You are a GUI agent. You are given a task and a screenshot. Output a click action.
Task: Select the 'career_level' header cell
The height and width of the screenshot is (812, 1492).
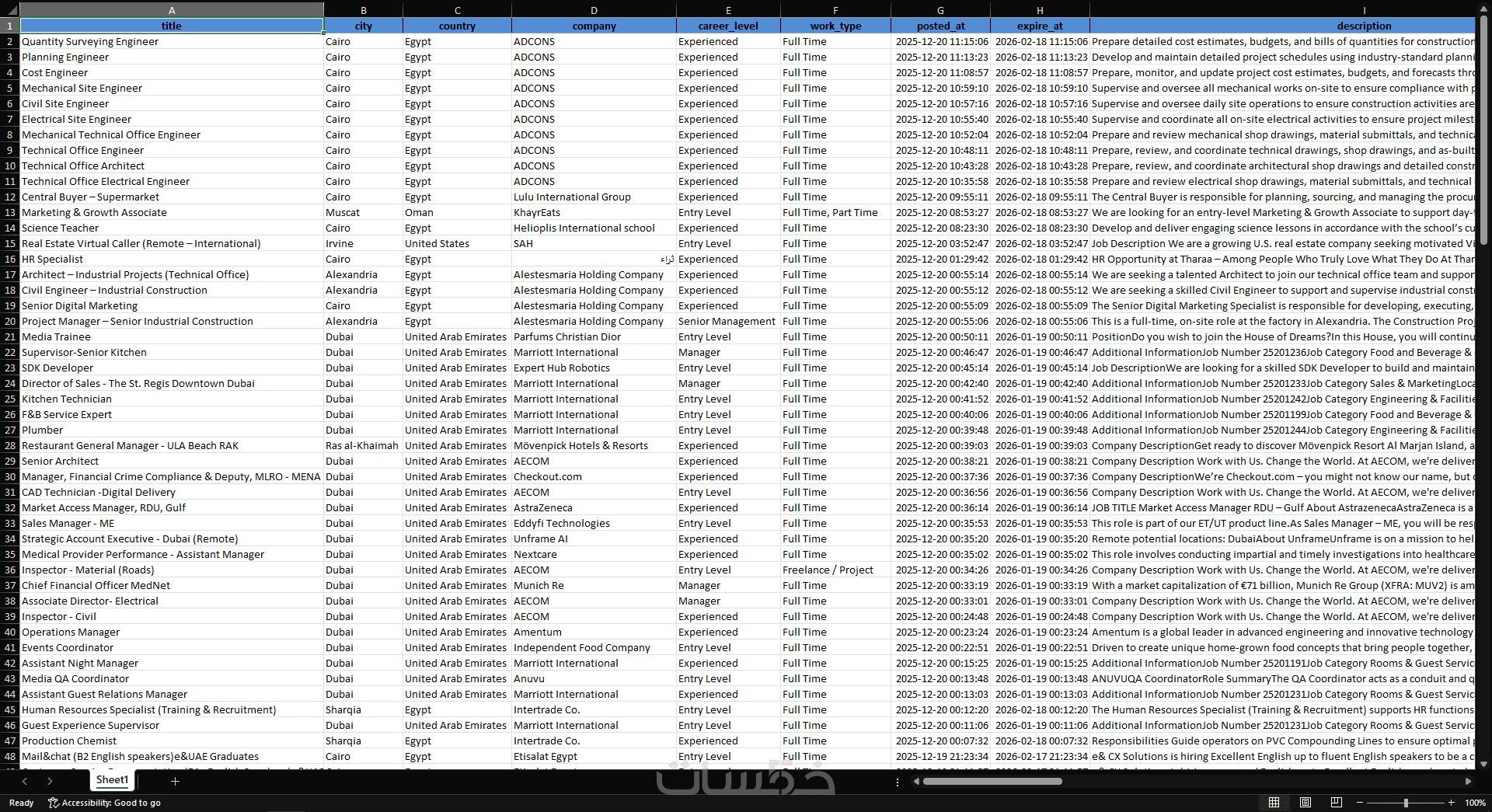(x=728, y=26)
